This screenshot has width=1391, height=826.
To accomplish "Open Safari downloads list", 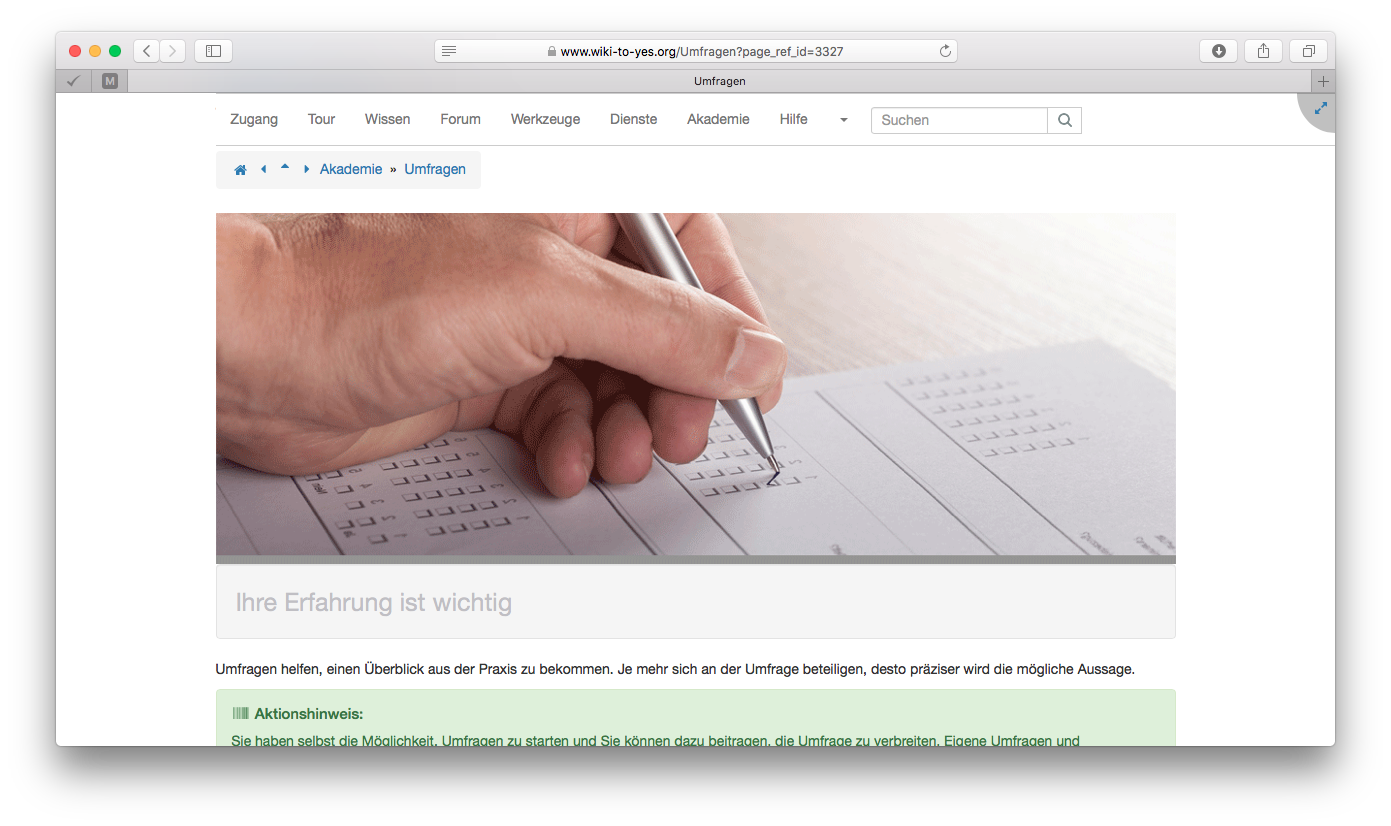I will 1218,51.
